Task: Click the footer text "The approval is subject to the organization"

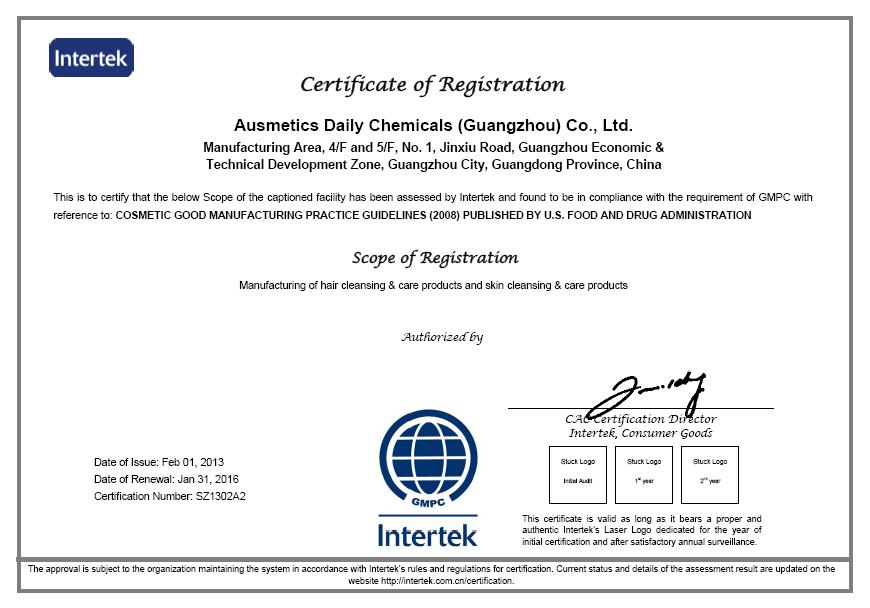Action: click(431, 575)
